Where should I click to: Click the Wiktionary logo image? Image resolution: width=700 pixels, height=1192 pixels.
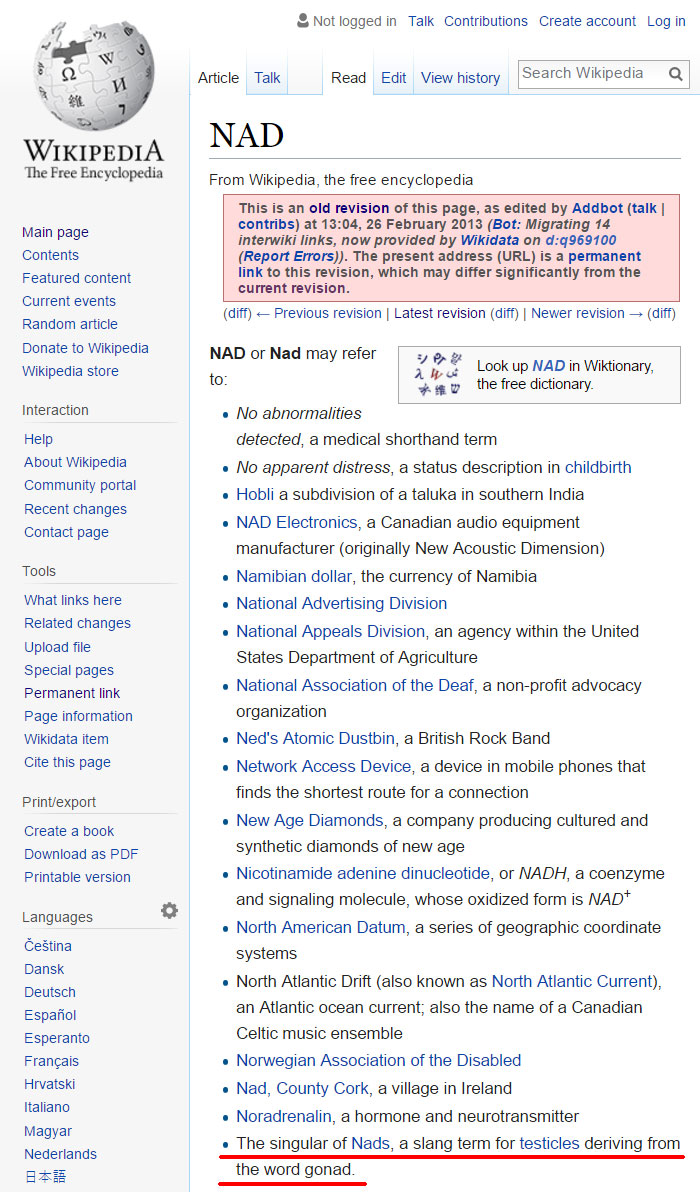point(438,375)
